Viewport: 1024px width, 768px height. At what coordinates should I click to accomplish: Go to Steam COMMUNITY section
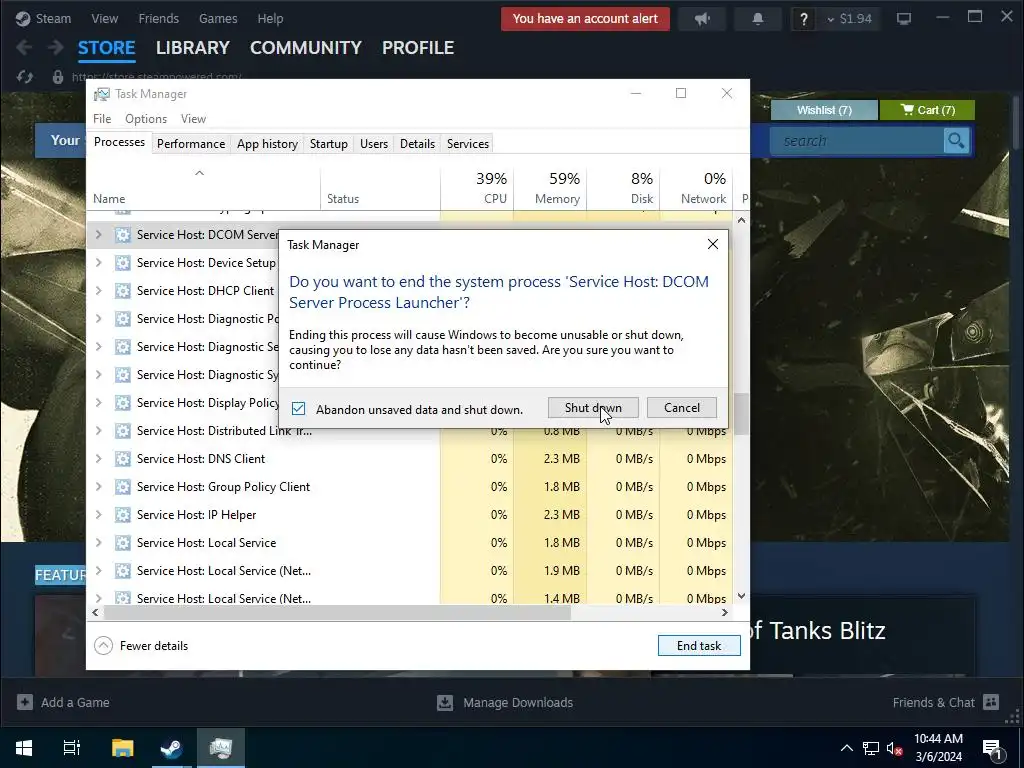[x=306, y=48]
